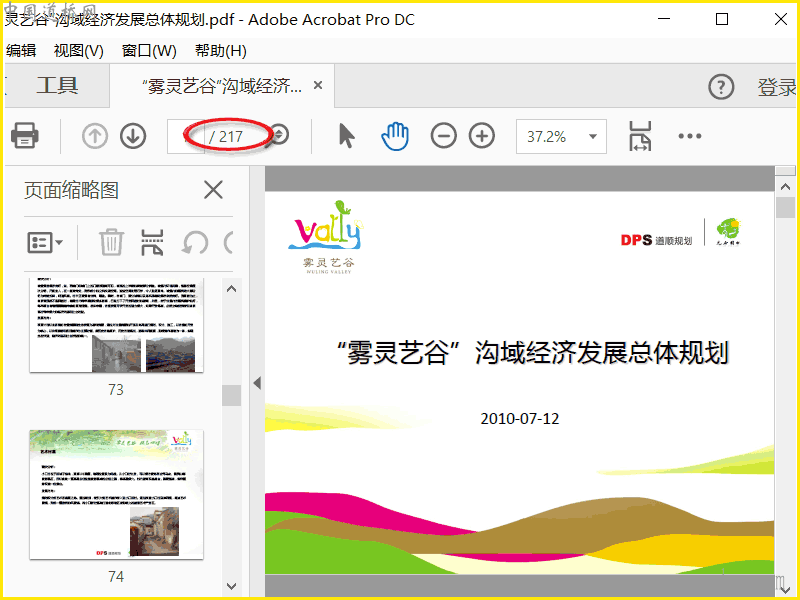The width and height of the screenshot is (800, 600).
Task: Zoom in with the plus button
Action: (482, 136)
